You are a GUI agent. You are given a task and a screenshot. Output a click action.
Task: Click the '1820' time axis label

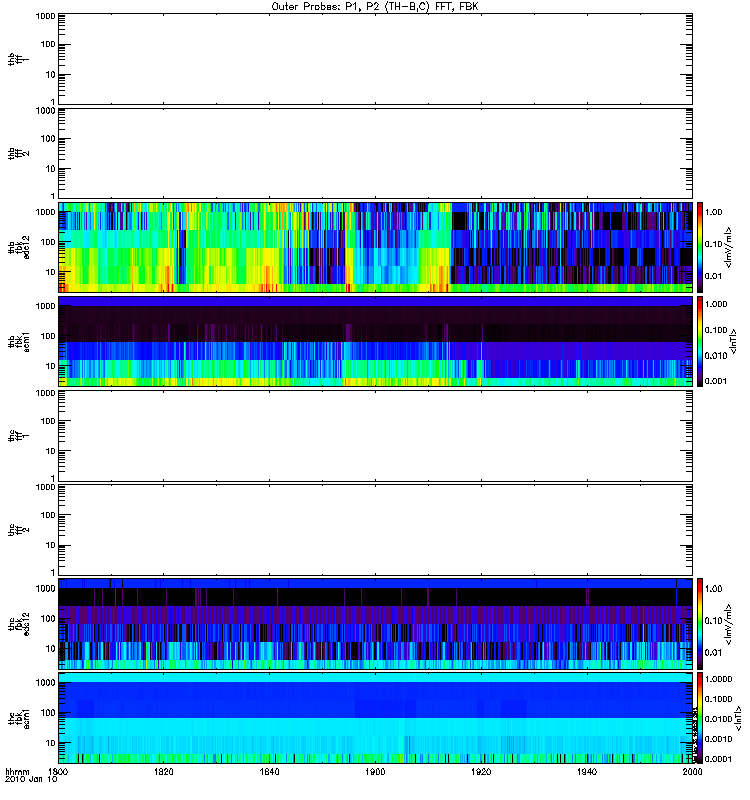tap(163, 772)
